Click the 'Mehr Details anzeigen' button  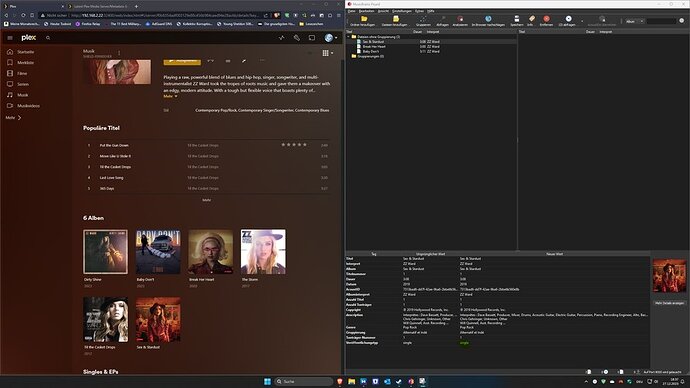(669, 303)
